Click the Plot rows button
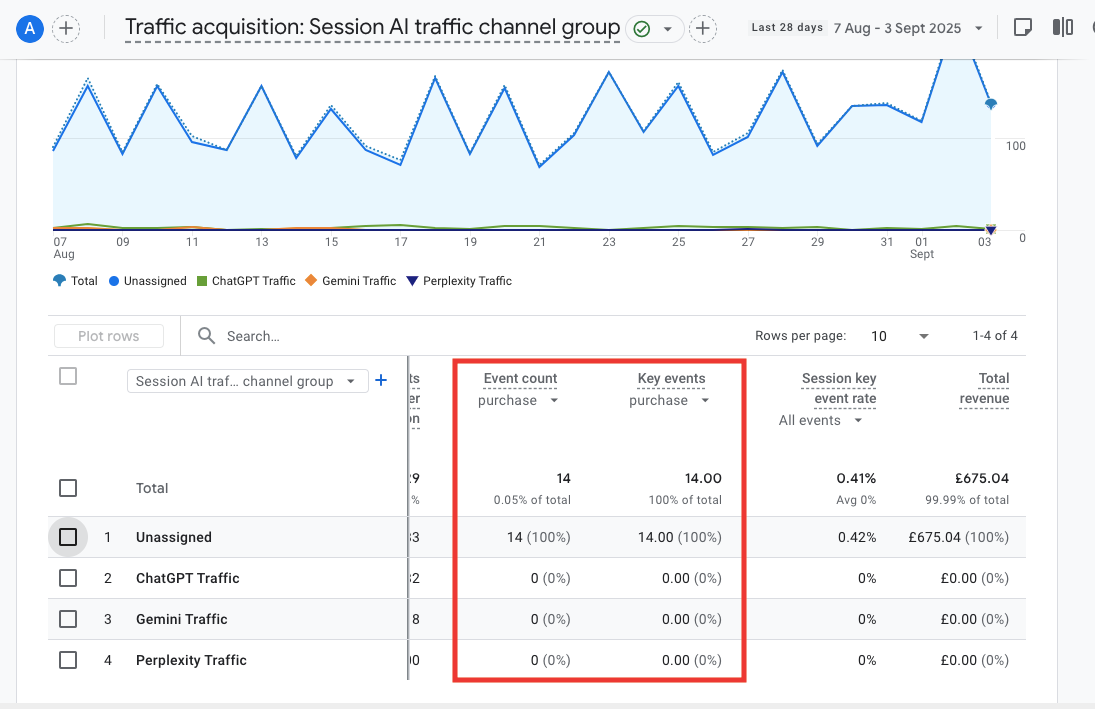Image resolution: width=1095 pixels, height=709 pixels. point(108,336)
